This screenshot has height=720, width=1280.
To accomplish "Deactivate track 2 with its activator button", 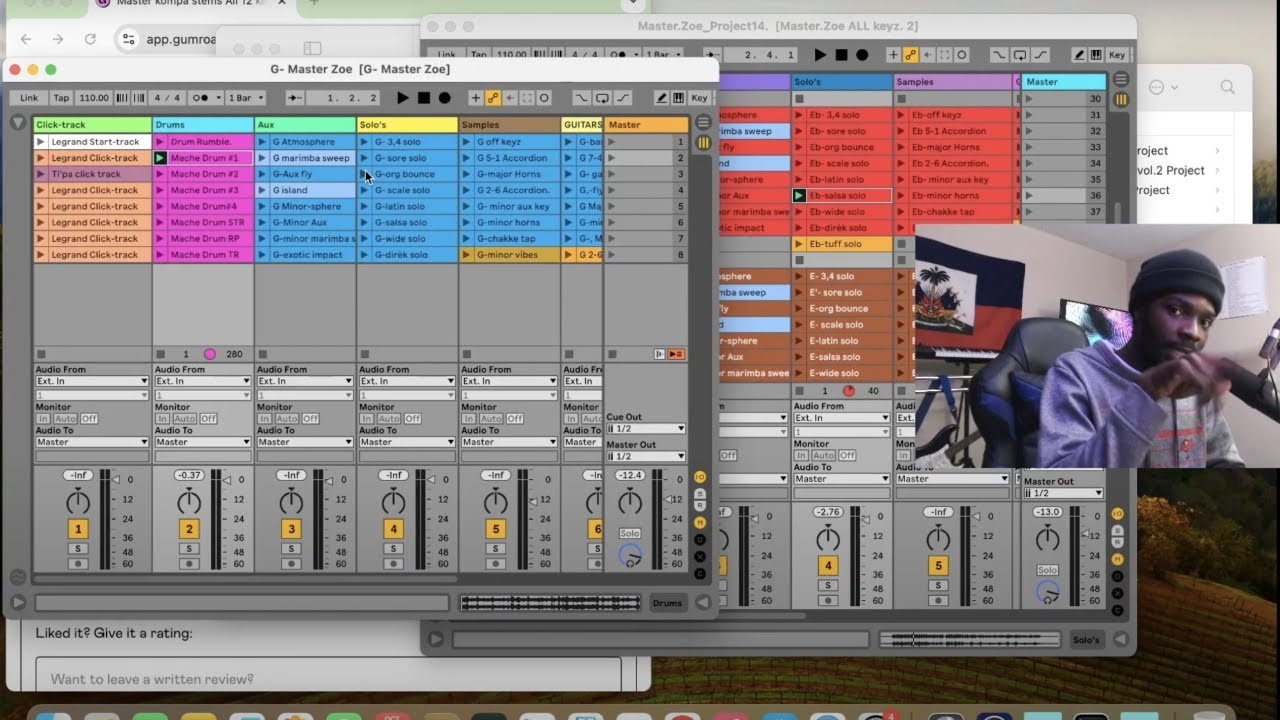I will 189,529.
